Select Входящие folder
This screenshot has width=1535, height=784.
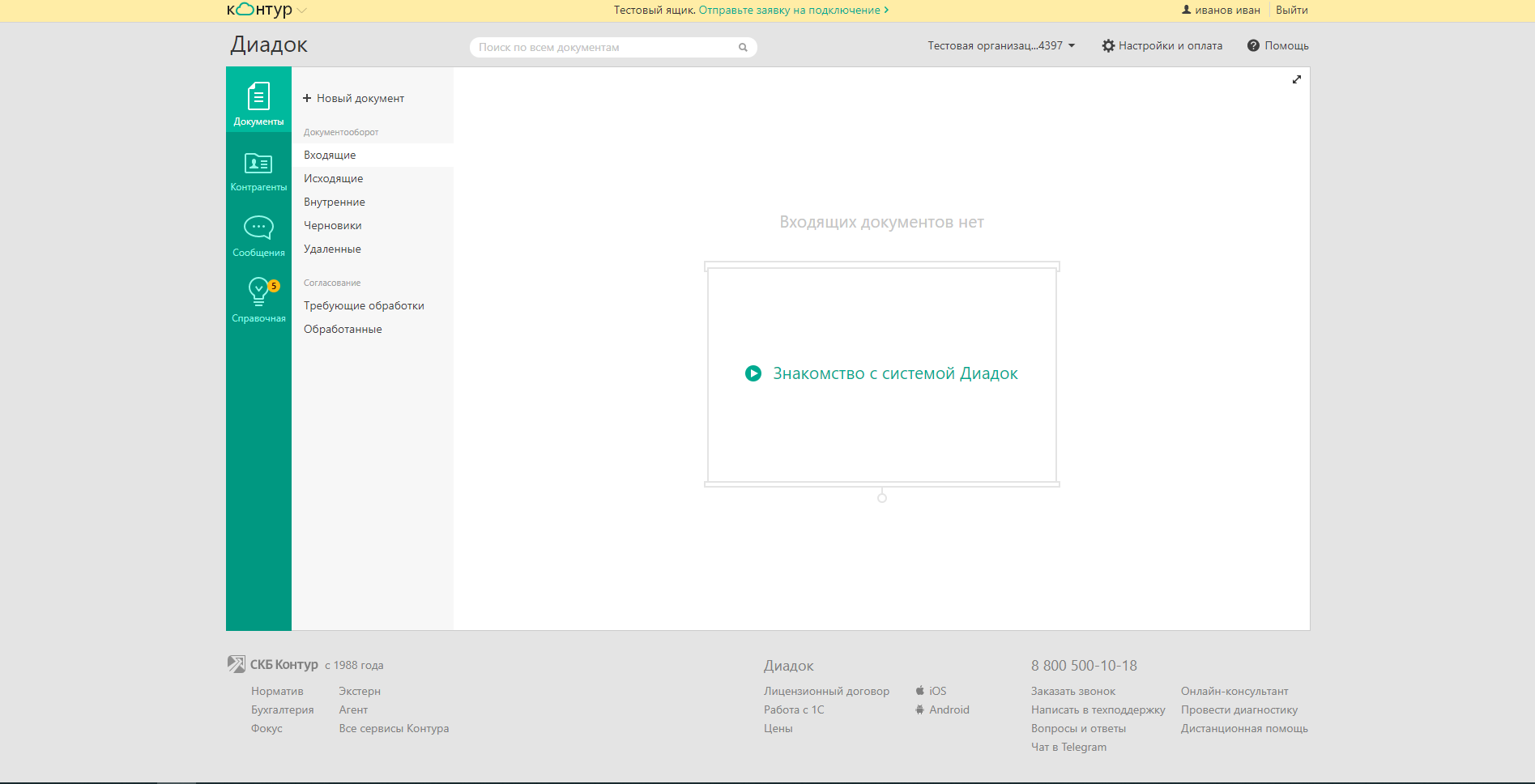[x=373, y=155]
